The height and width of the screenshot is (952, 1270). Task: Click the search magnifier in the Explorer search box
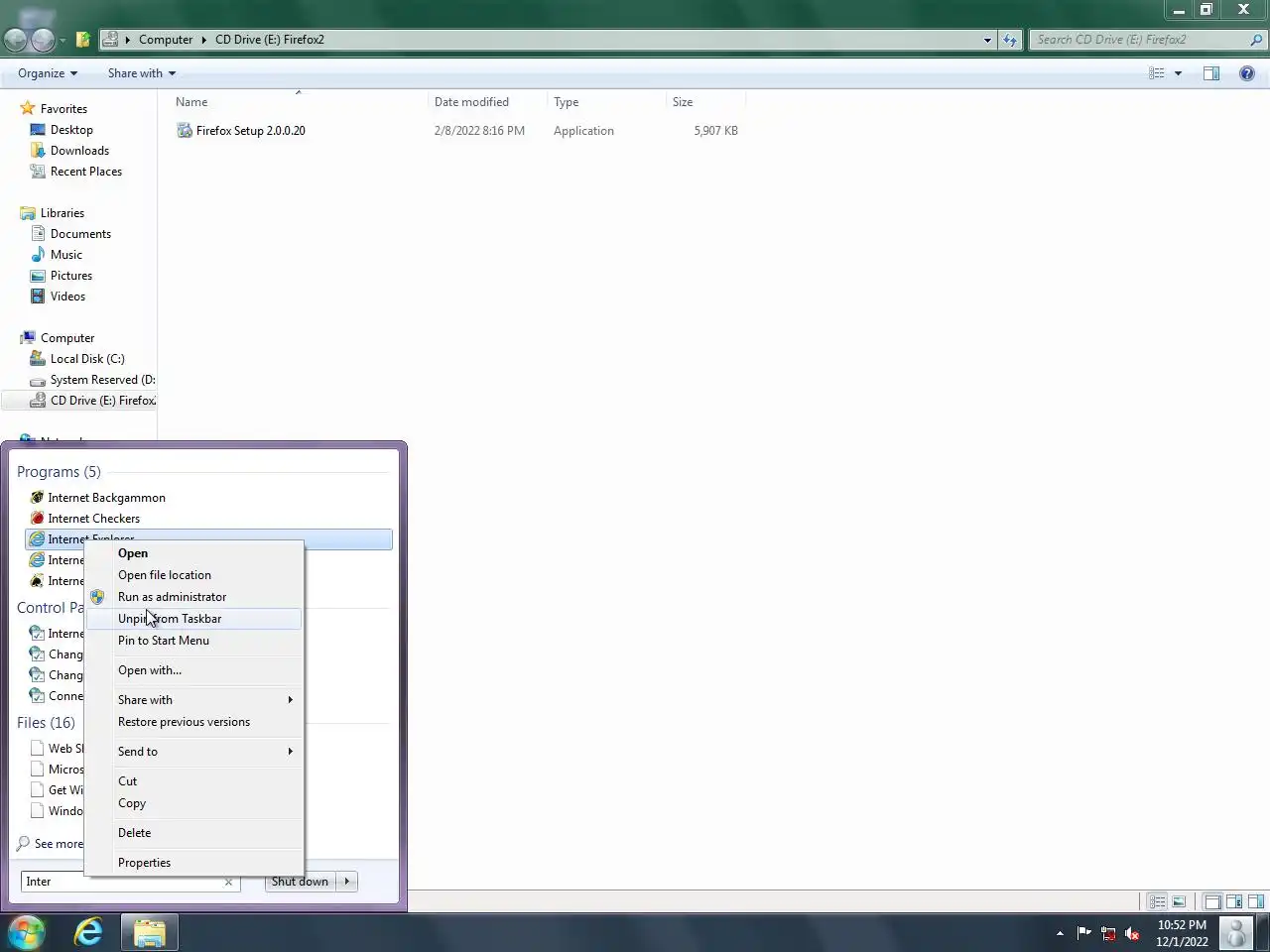point(1256,40)
